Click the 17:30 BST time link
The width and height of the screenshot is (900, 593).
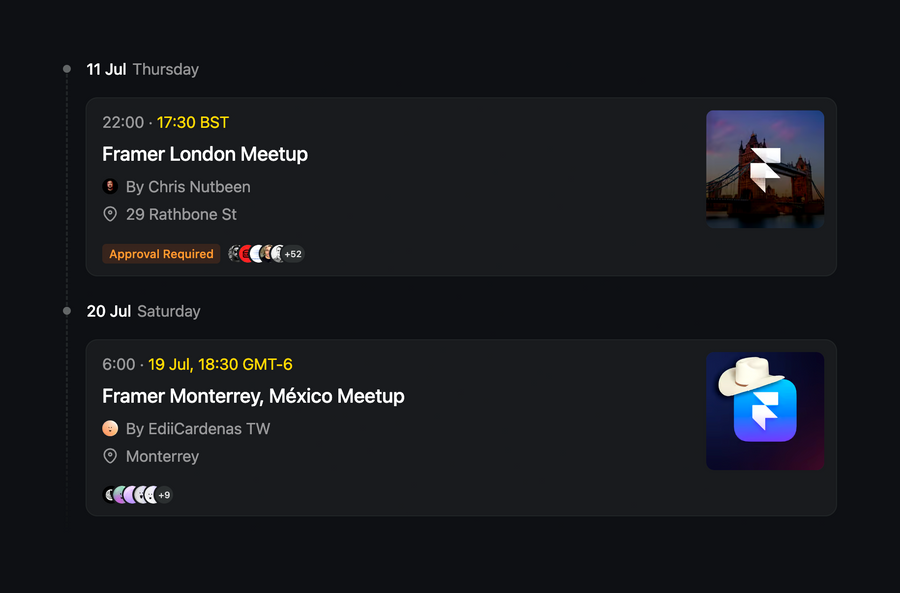pyautogui.click(x=194, y=122)
